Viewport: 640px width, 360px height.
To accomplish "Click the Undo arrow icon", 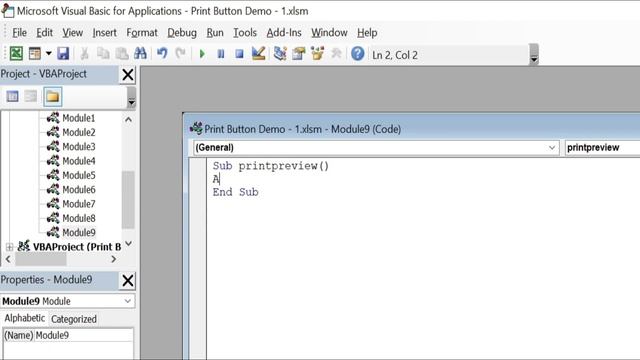I will 162,53.
